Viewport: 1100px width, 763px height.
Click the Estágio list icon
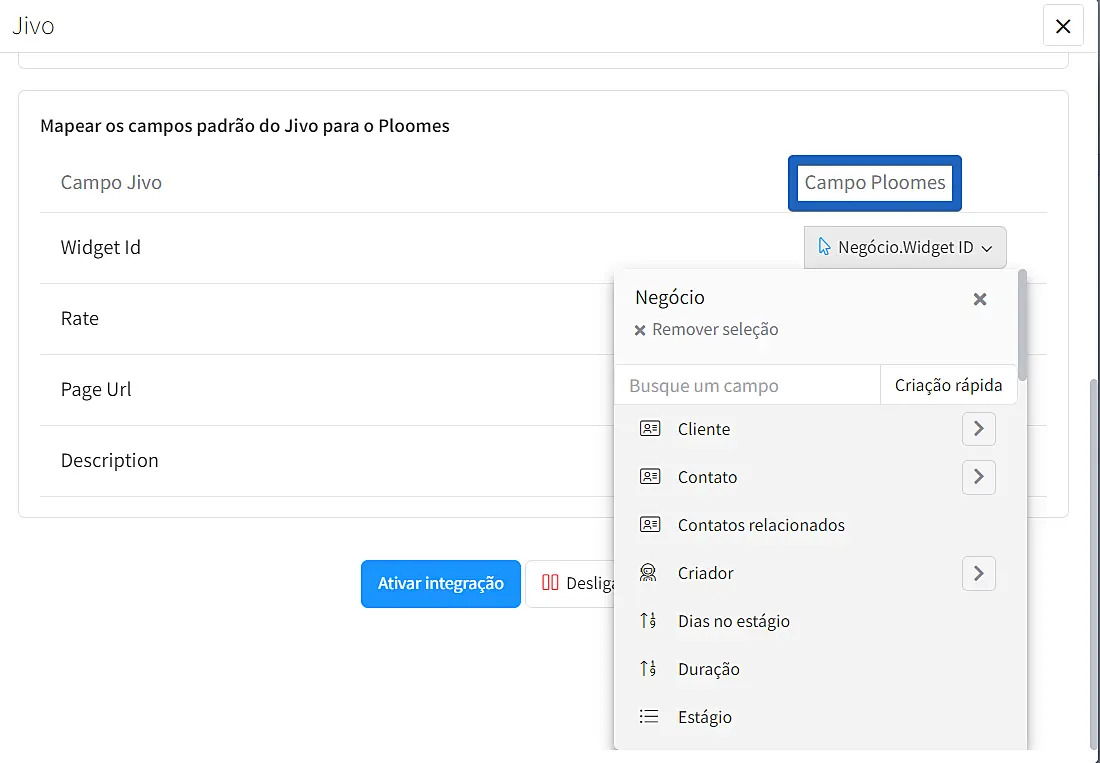[649, 717]
